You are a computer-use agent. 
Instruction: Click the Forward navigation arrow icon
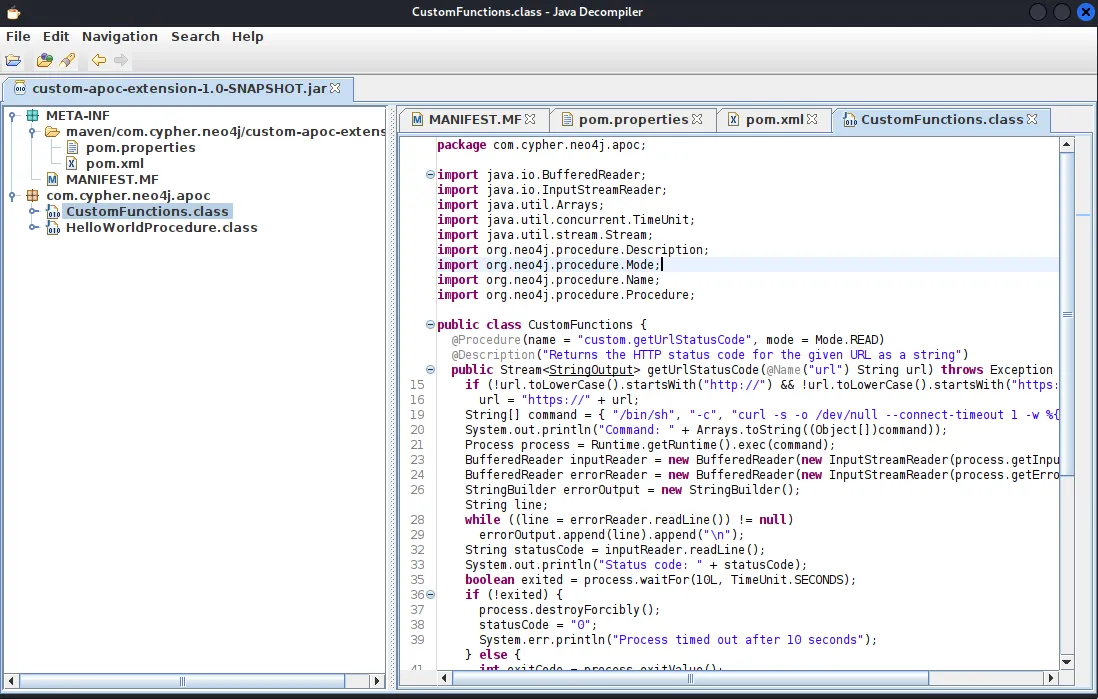pyautogui.click(x=121, y=60)
